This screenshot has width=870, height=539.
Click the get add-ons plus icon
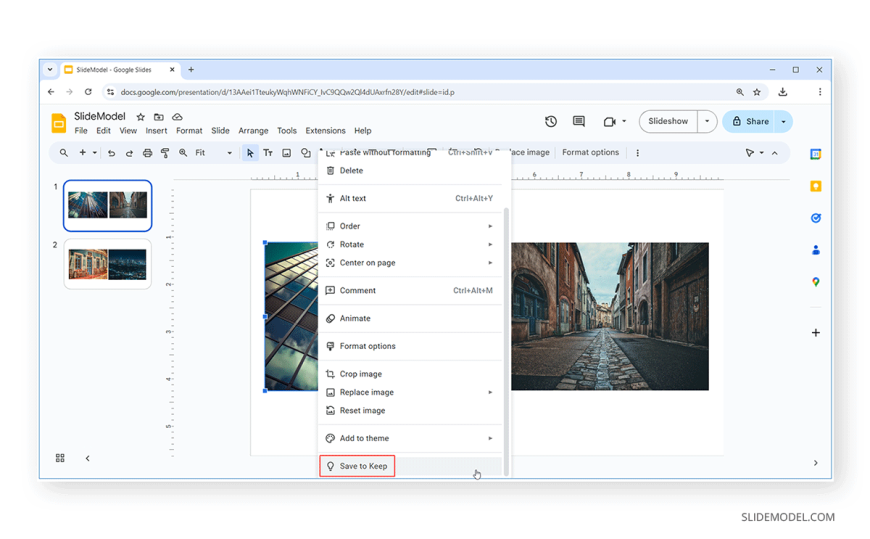816,333
